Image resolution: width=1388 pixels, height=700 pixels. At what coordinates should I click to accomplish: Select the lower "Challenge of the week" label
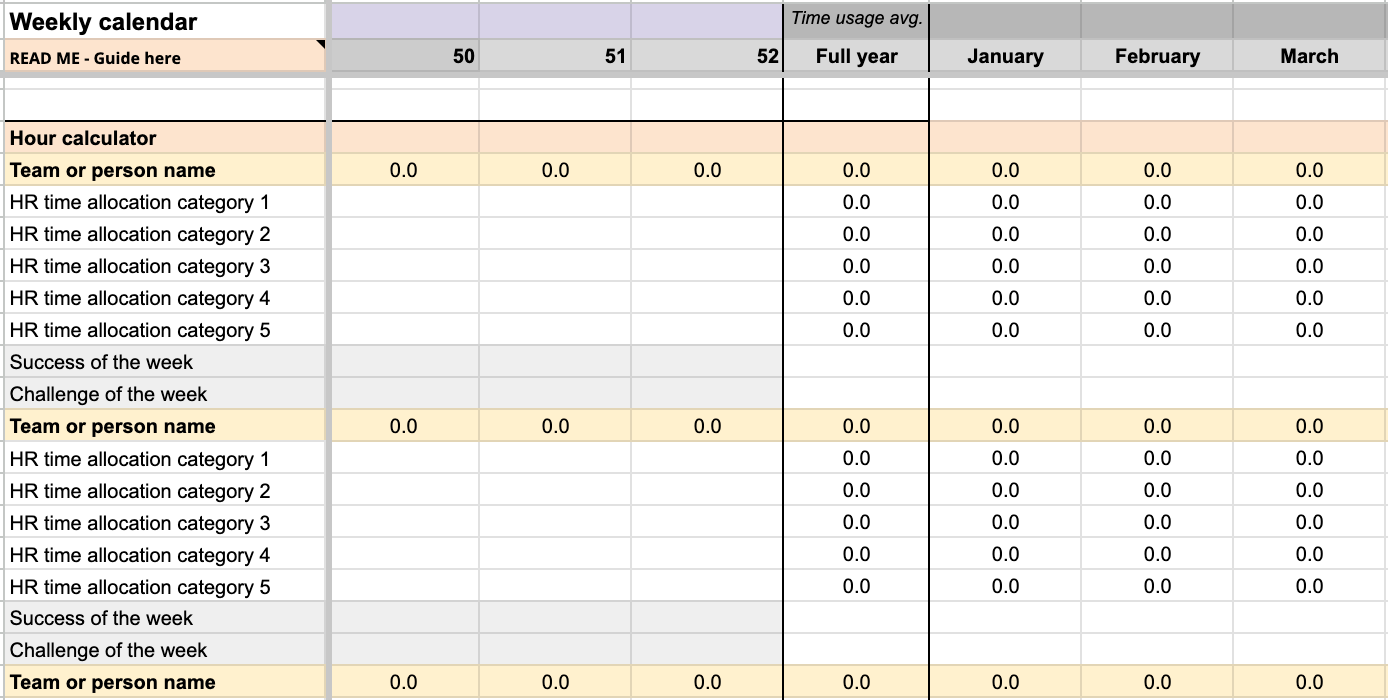coord(164,650)
